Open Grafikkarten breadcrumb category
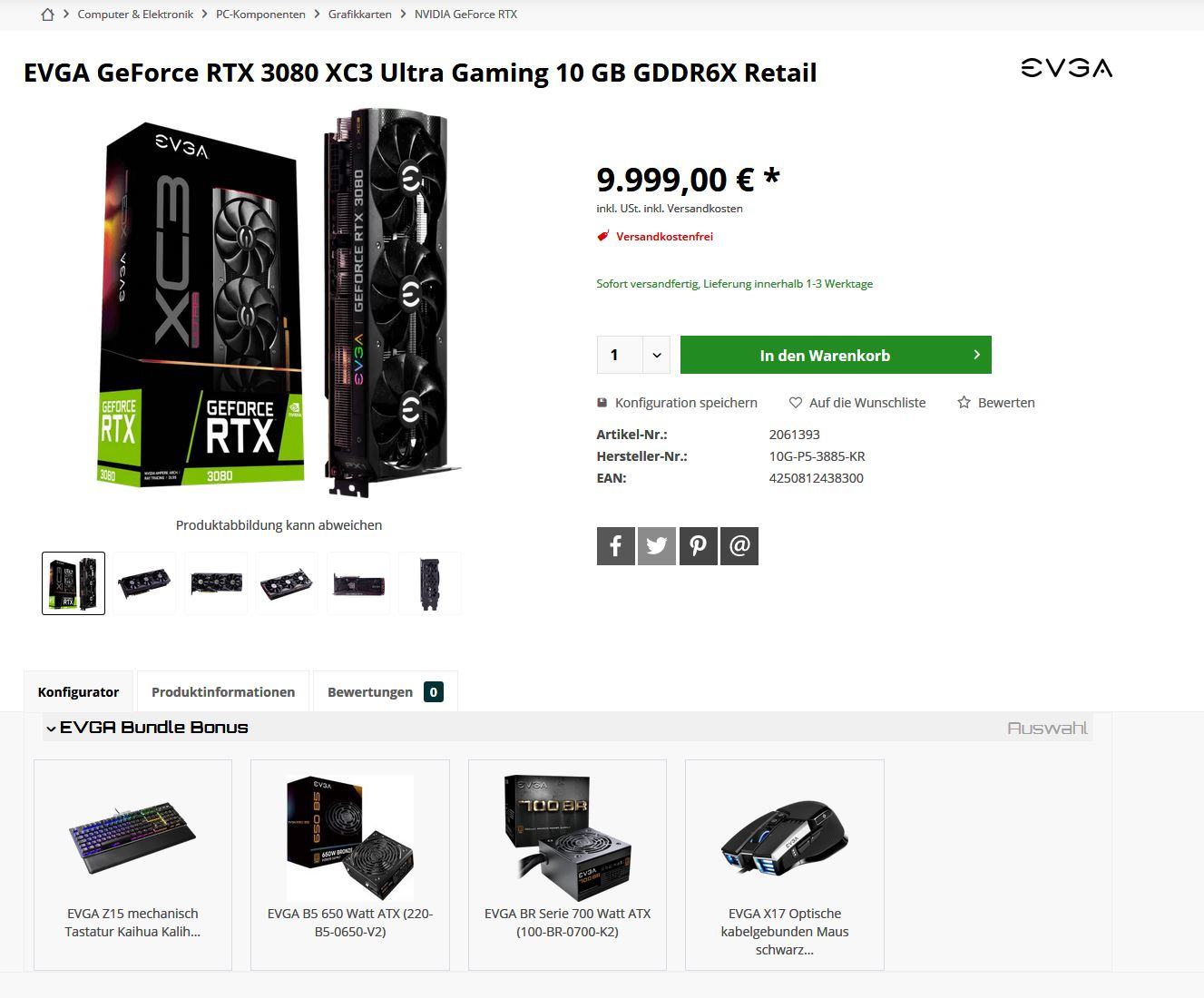The width and height of the screenshot is (1204, 998). 360,15
